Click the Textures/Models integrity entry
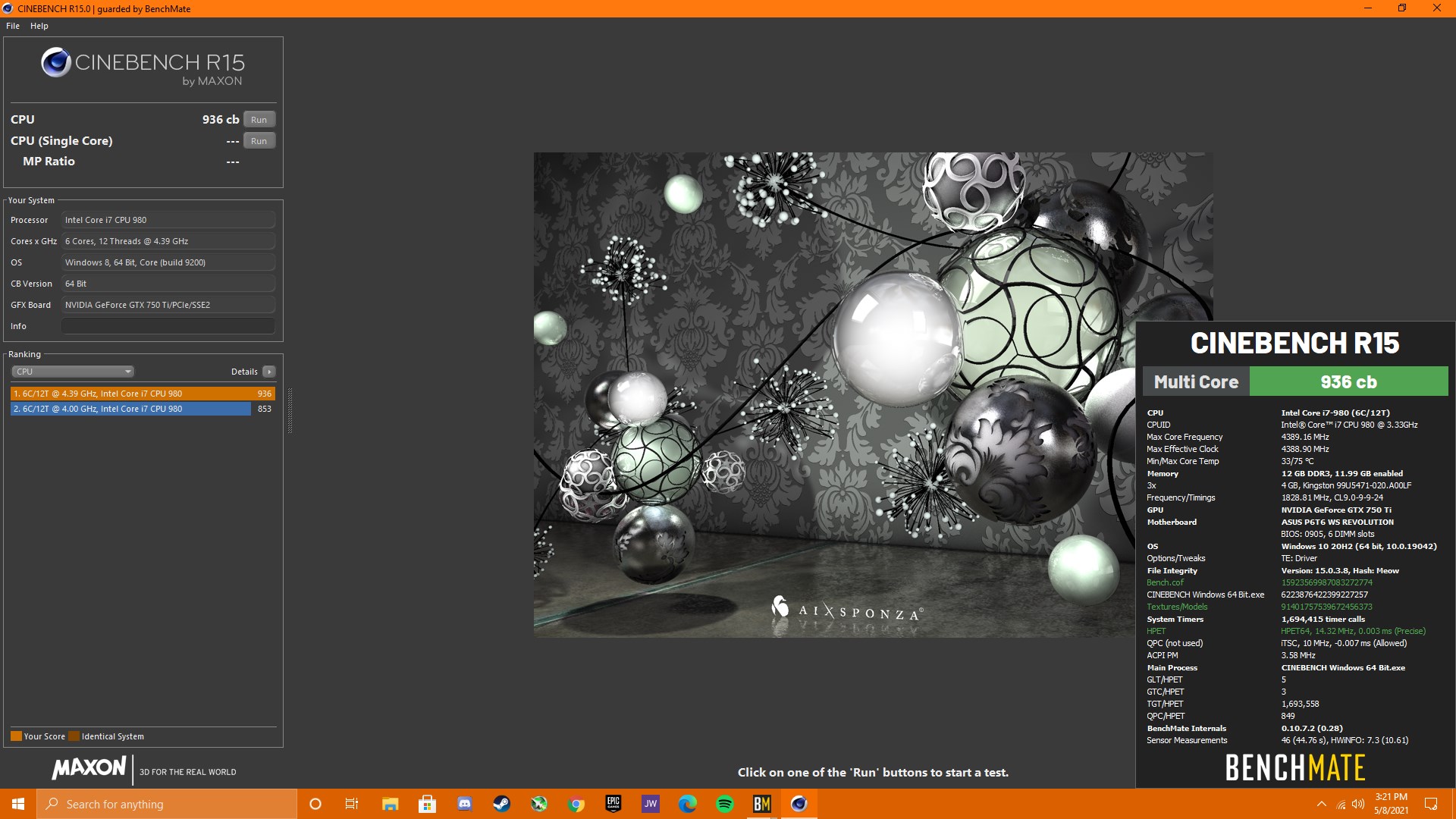This screenshot has height=819, width=1456. click(1177, 607)
